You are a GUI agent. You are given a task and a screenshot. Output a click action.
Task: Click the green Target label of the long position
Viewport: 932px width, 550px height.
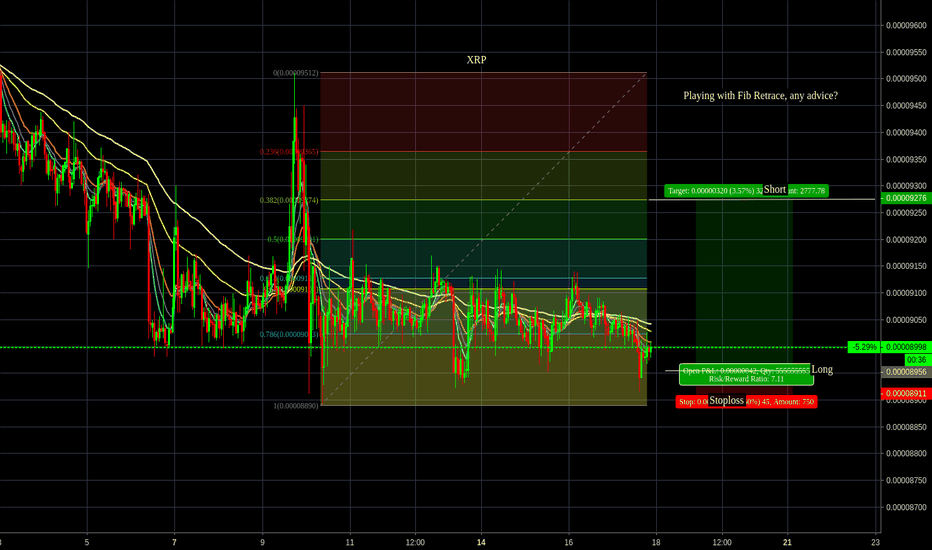[746, 191]
